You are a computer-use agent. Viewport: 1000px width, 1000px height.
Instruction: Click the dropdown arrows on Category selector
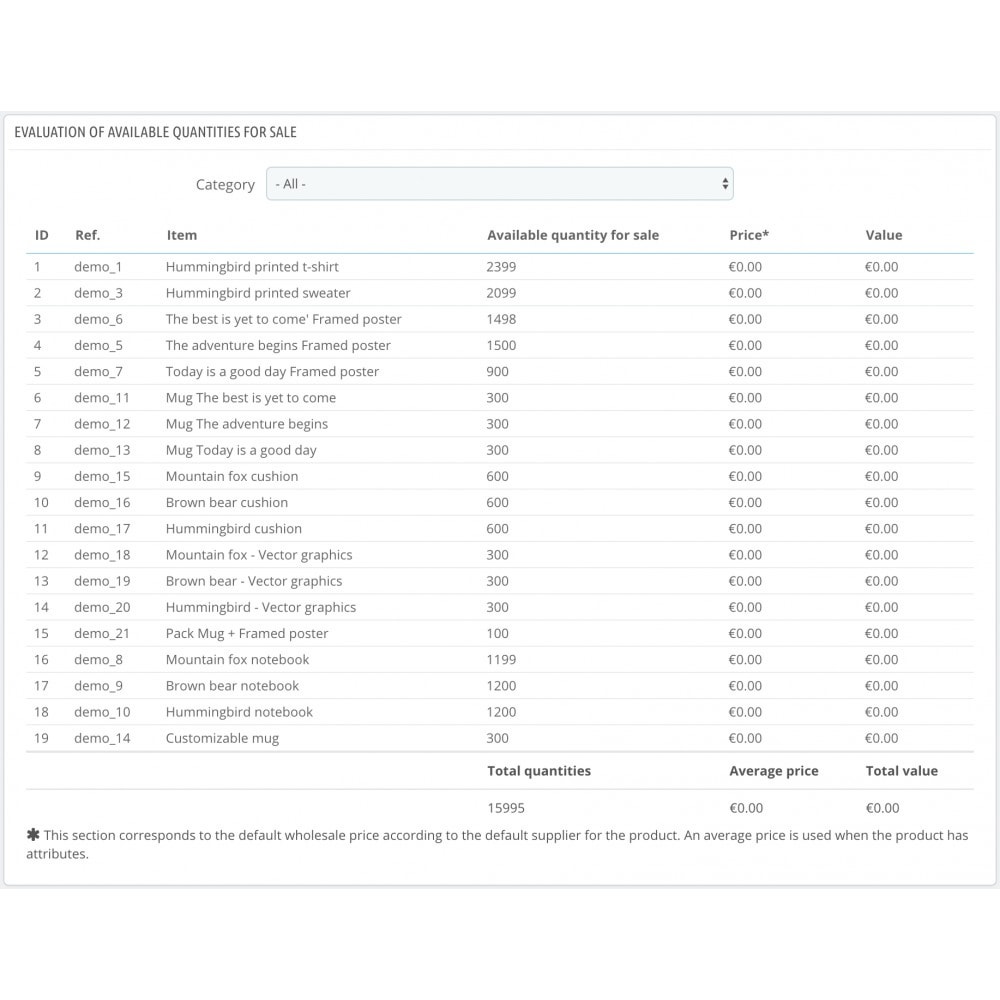point(725,184)
